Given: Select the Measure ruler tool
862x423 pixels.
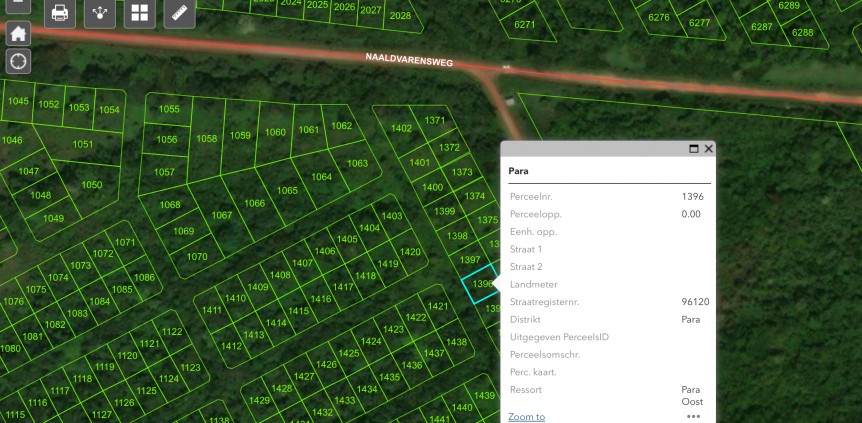Looking at the screenshot, I should [179, 13].
